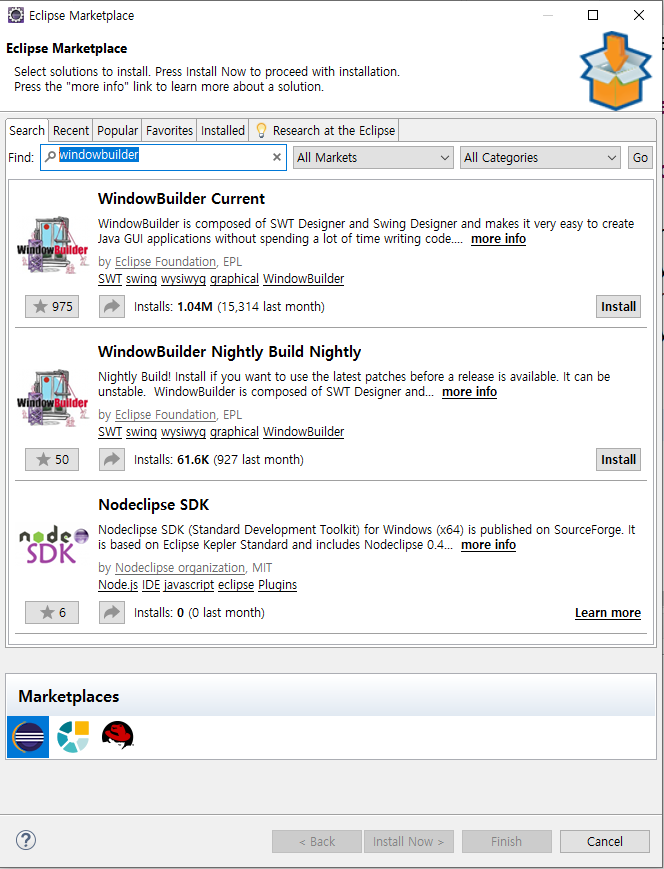The image size is (664, 869).
Task: Click the Cancel button
Action: point(605,841)
